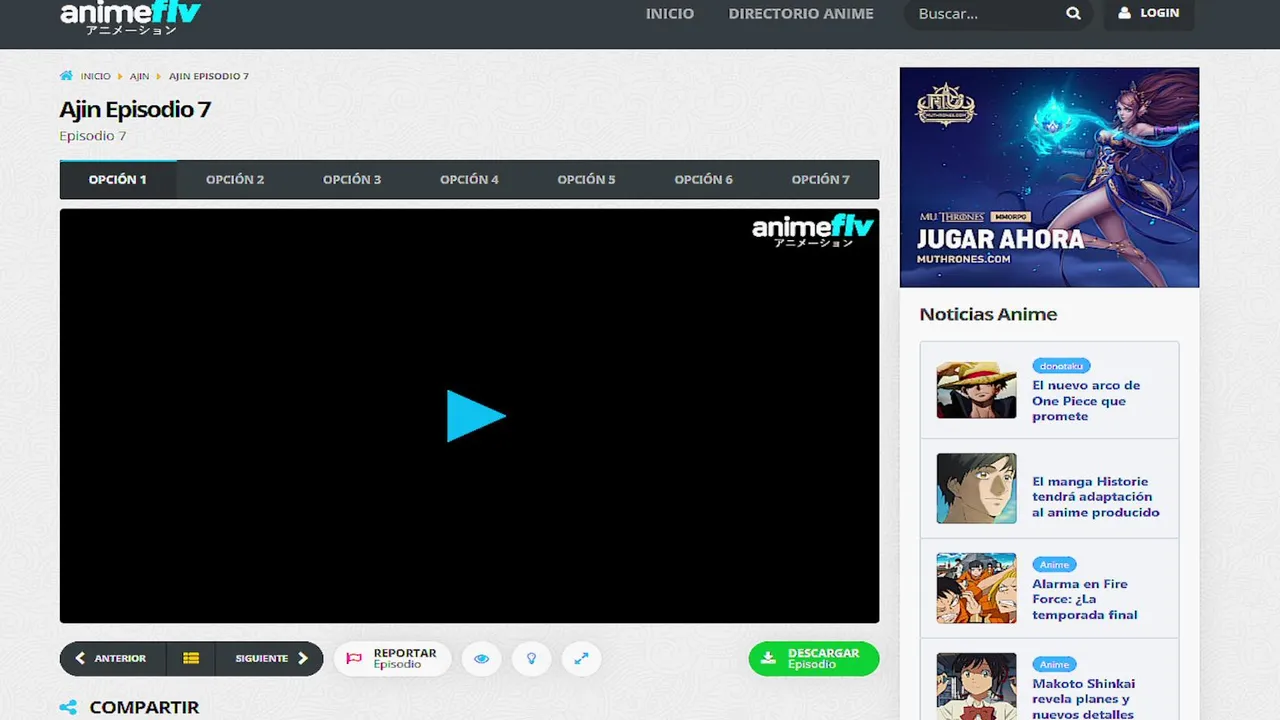Open the Directorio Anime menu item
This screenshot has width=1280, height=720.
pos(801,14)
